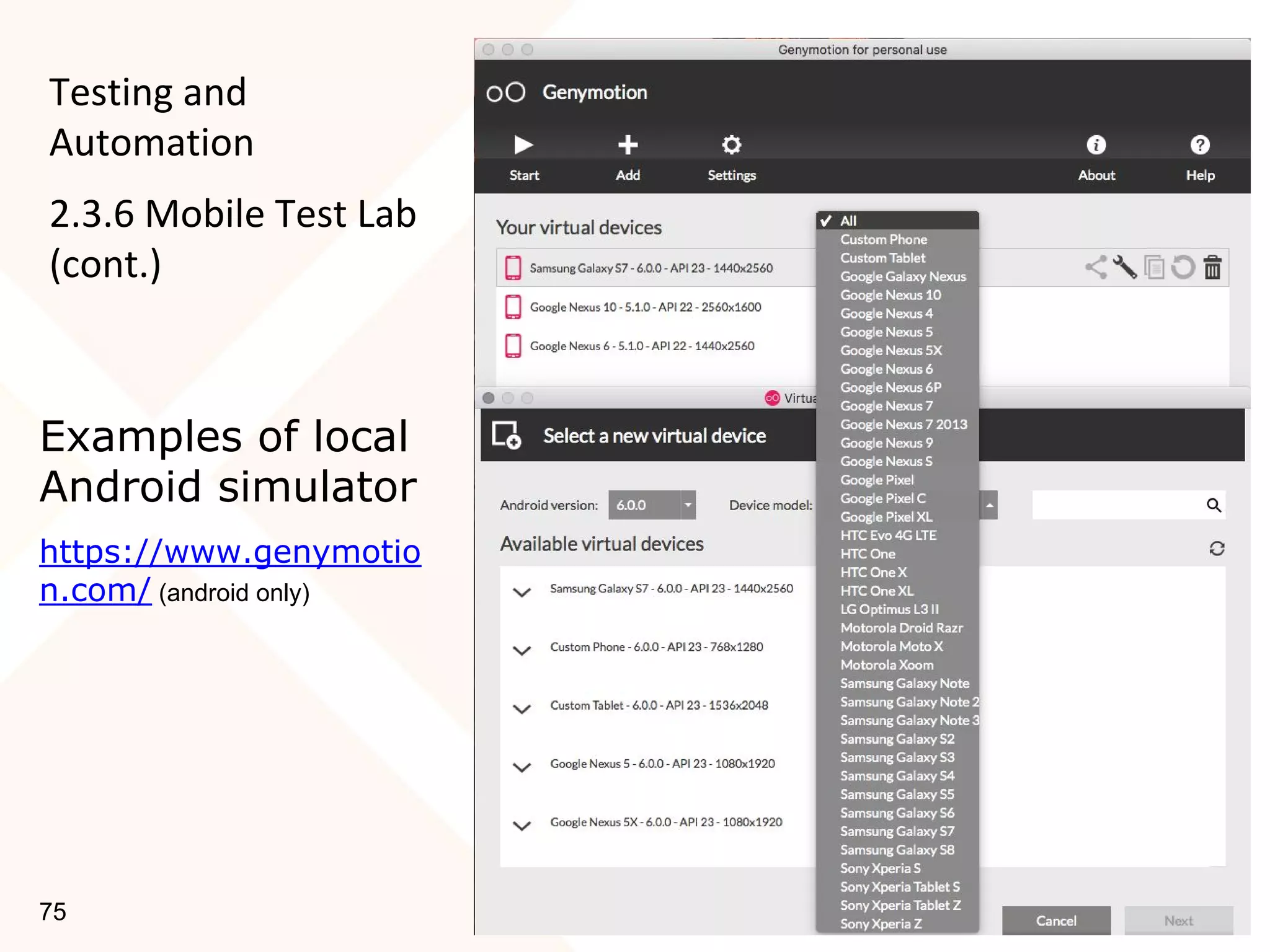Choose Google Nexus 4 from model list
The image size is (1270, 952).
[x=897, y=314]
